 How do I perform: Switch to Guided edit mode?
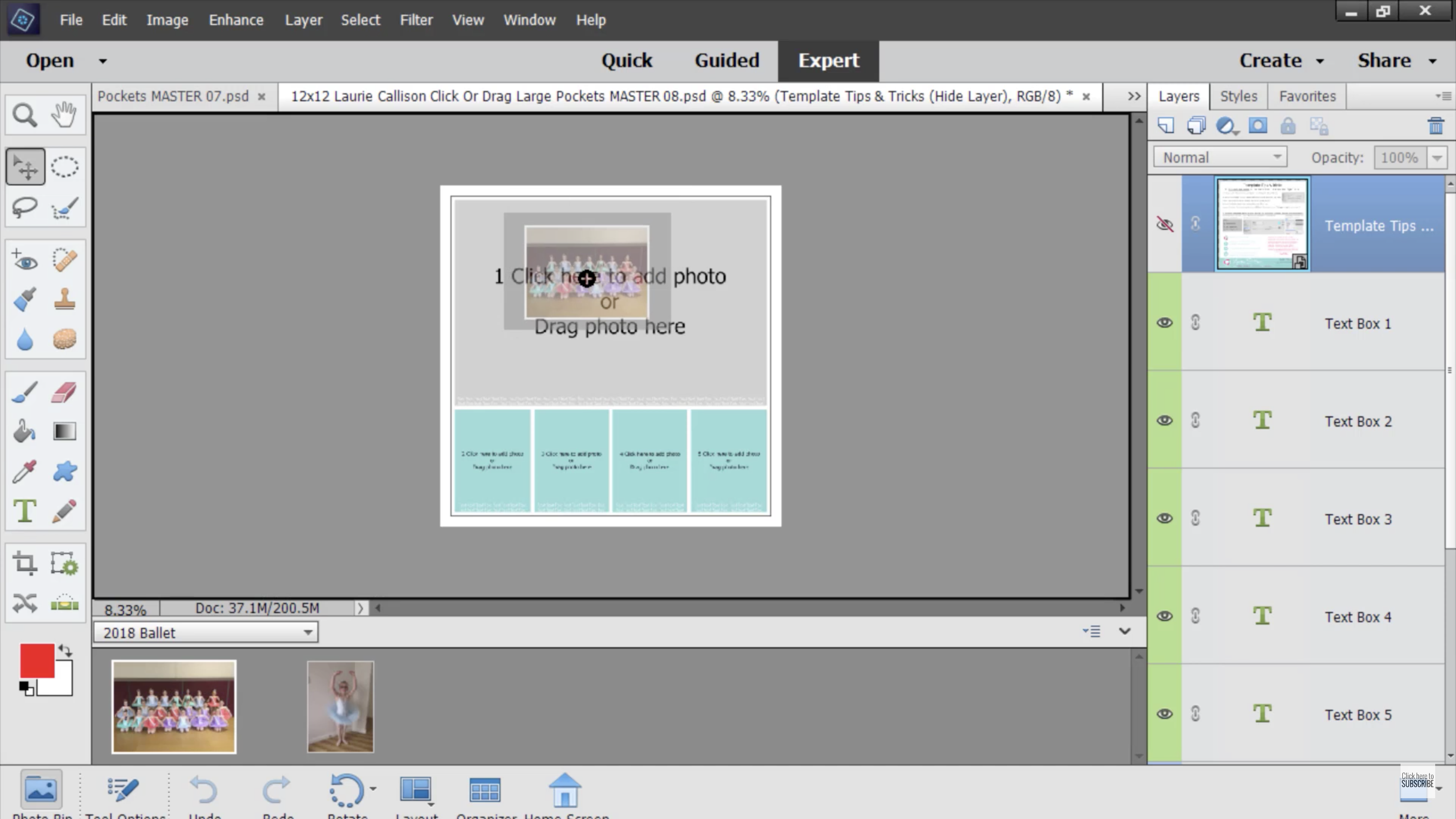coord(727,61)
